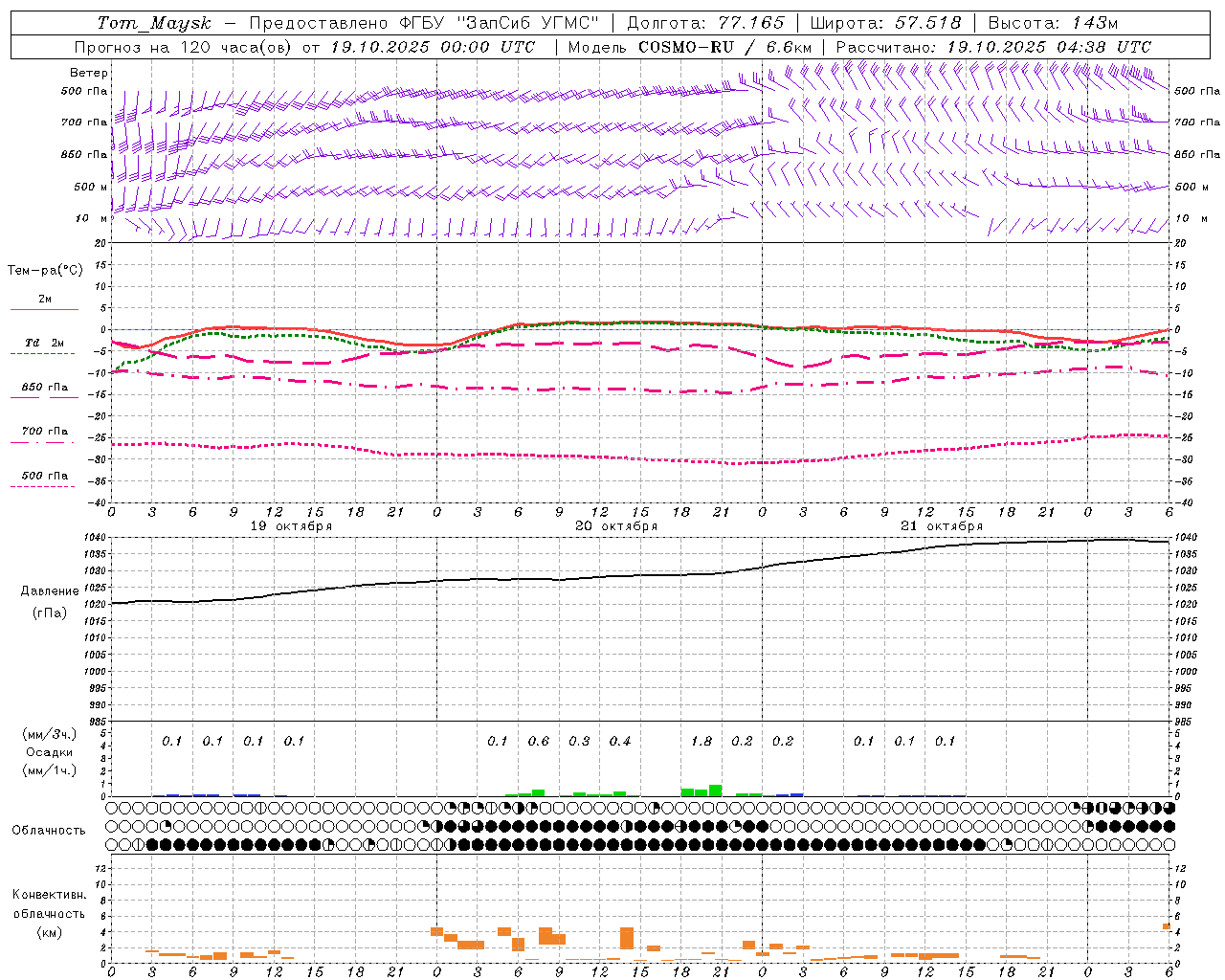The image size is (1225, 980).
Task: Click the 'Ветер' wind panel label
Action: click(x=89, y=73)
